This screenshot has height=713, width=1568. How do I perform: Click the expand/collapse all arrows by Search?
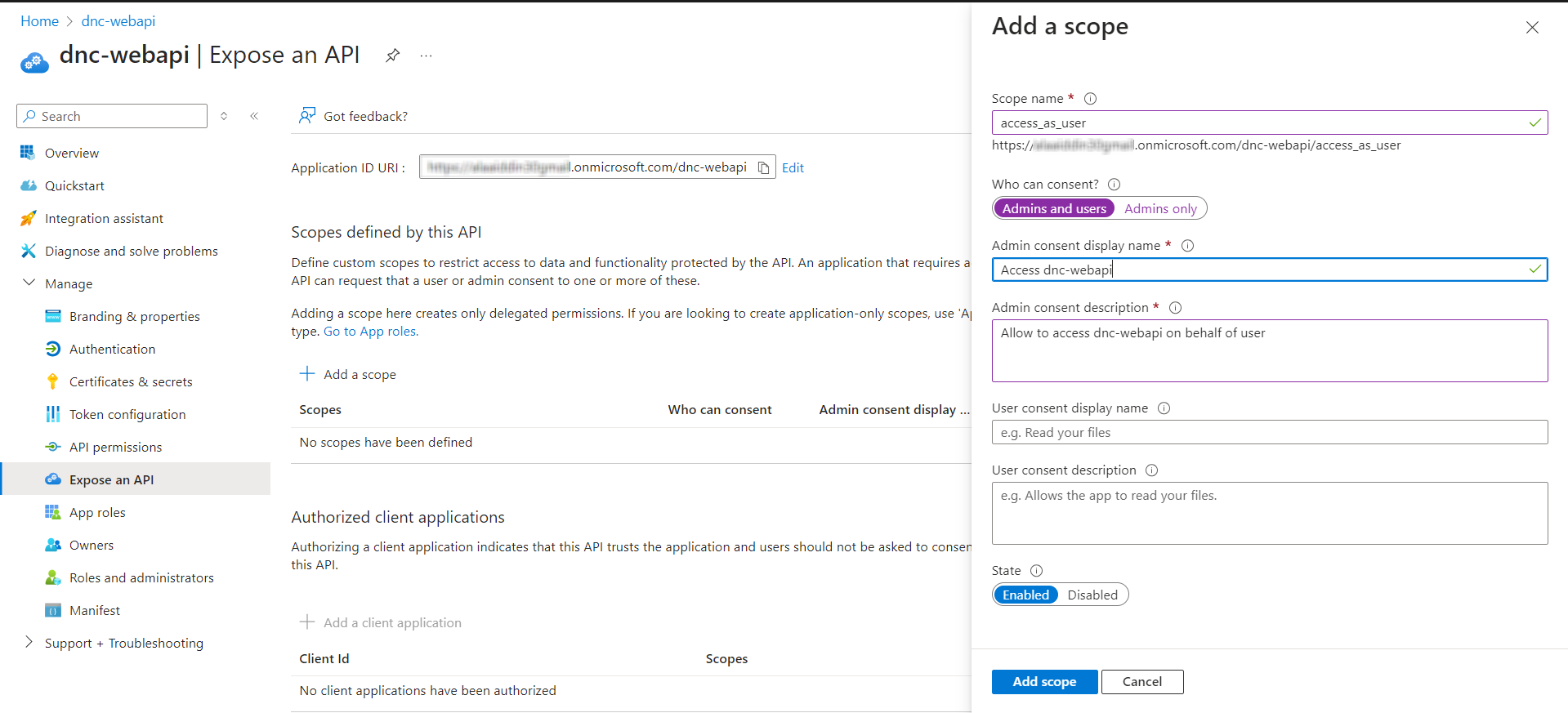(x=224, y=116)
